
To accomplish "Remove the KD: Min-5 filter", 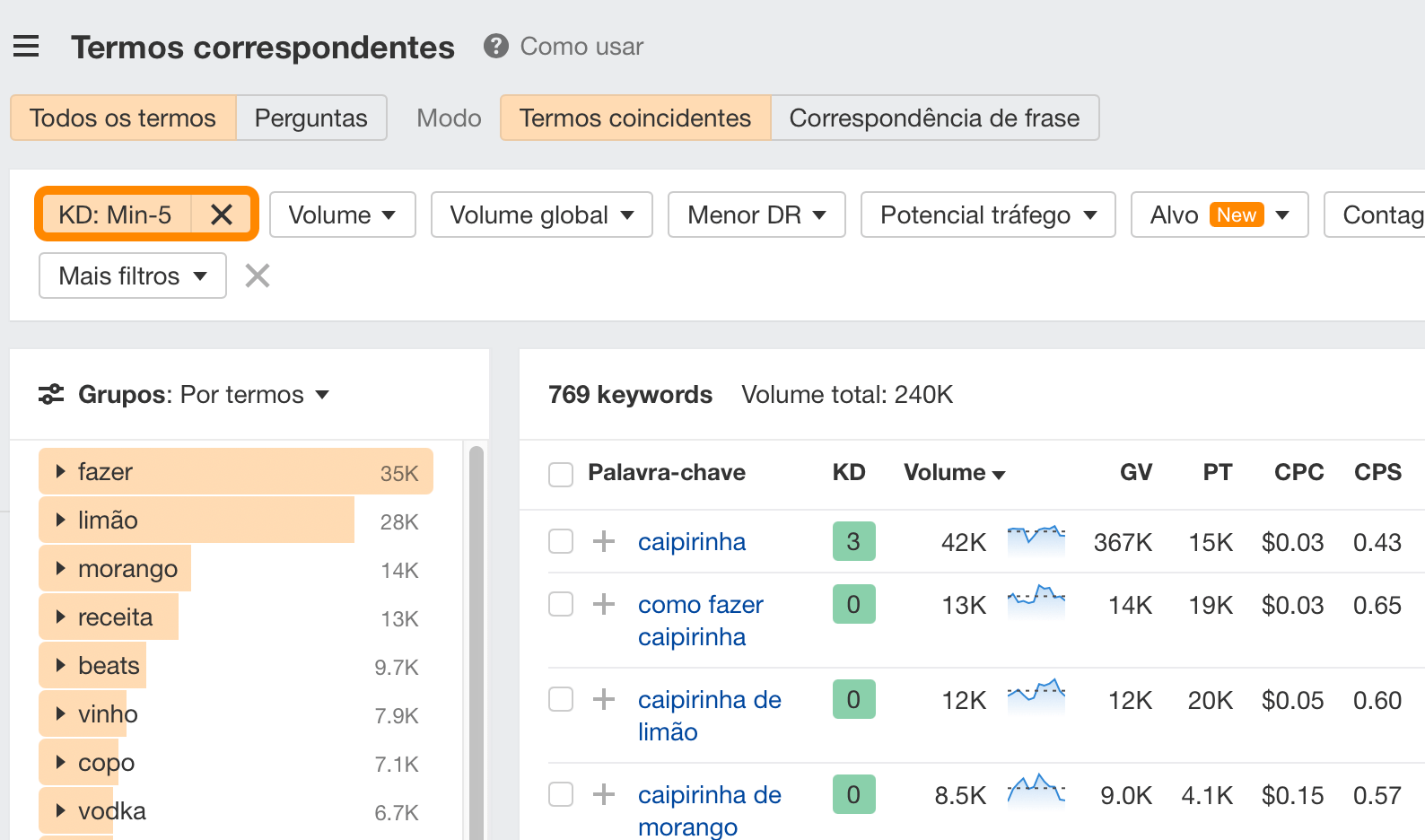I will point(222,214).
